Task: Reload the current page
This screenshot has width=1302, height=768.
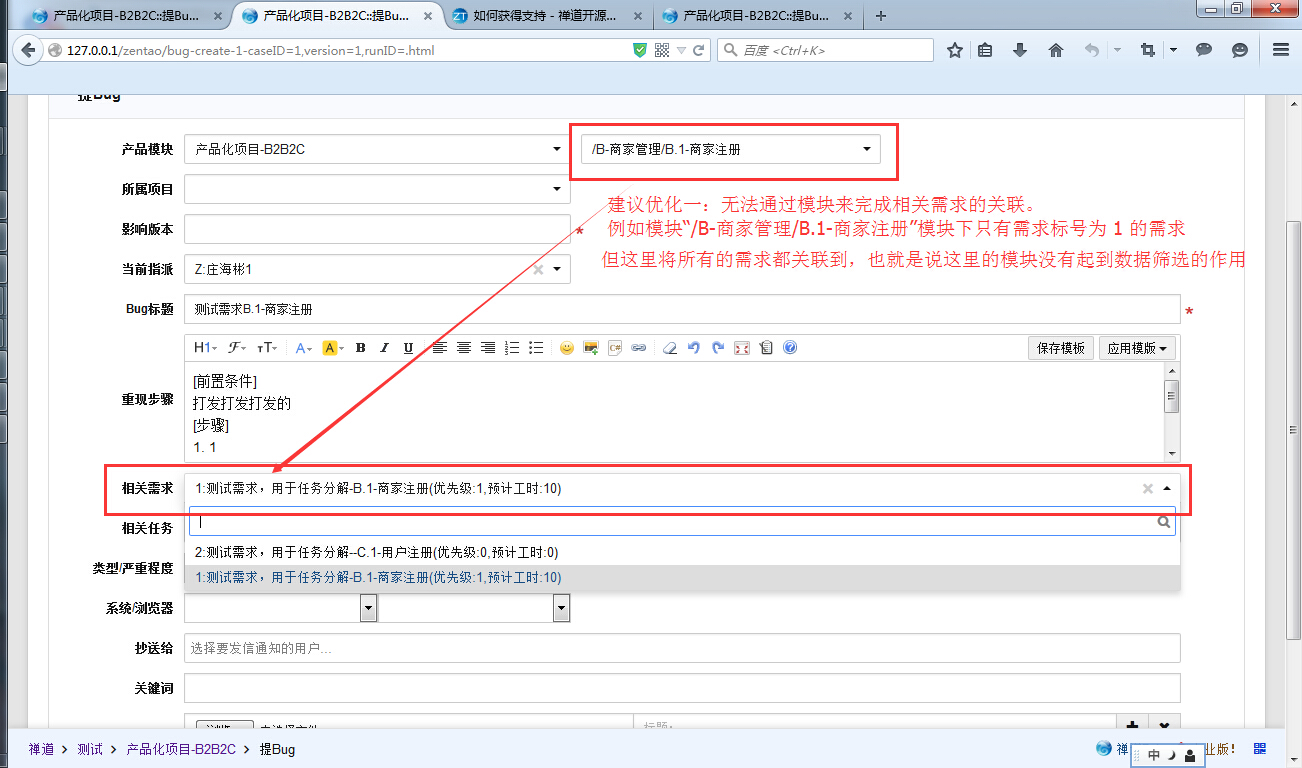Action: click(x=698, y=50)
